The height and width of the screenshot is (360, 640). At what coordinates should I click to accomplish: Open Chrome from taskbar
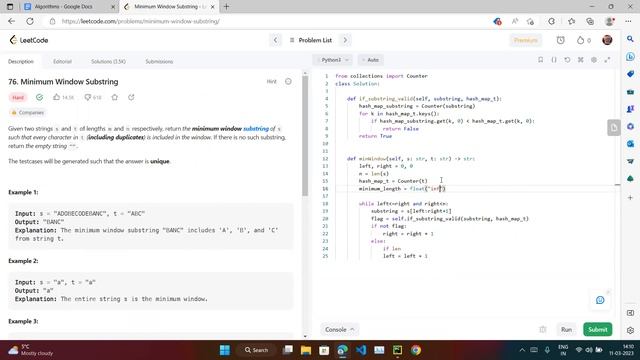(416, 350)
